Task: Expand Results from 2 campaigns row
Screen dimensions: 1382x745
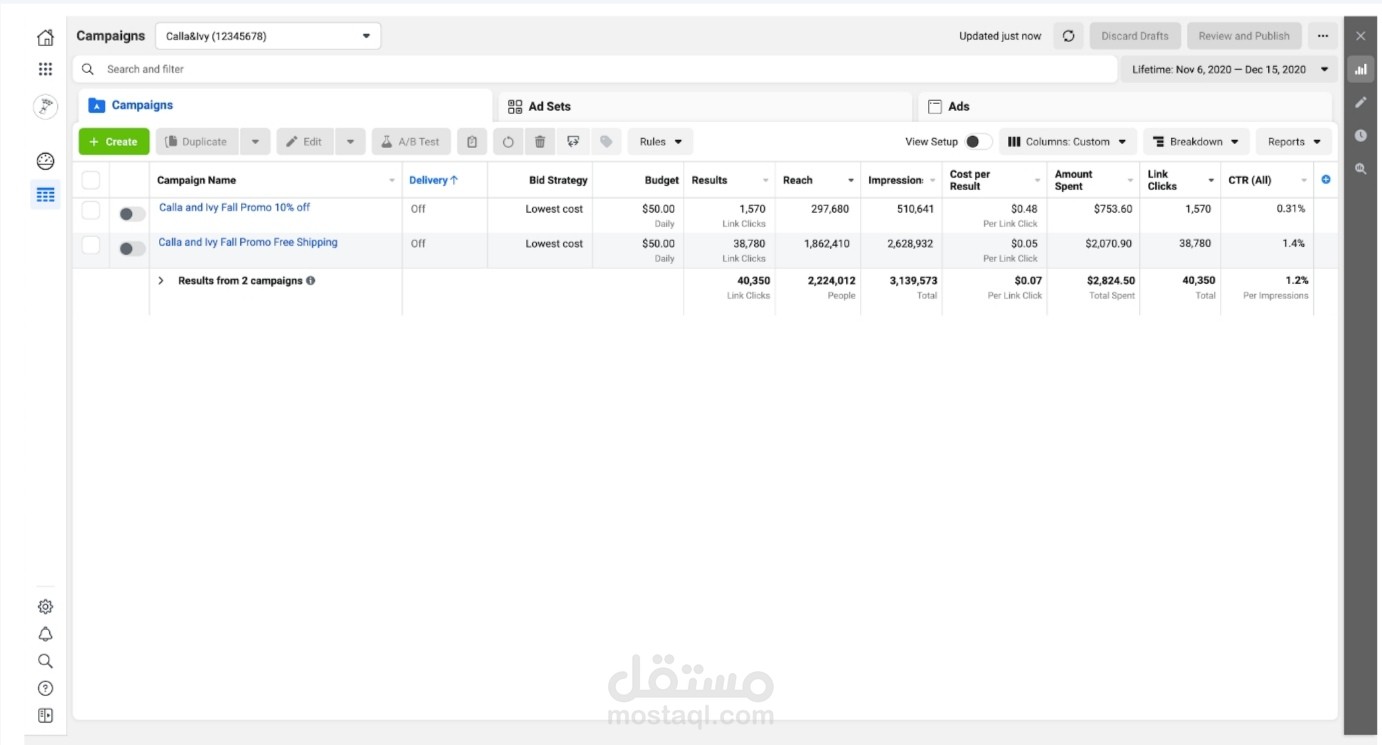Action: [x=161, y=281]
